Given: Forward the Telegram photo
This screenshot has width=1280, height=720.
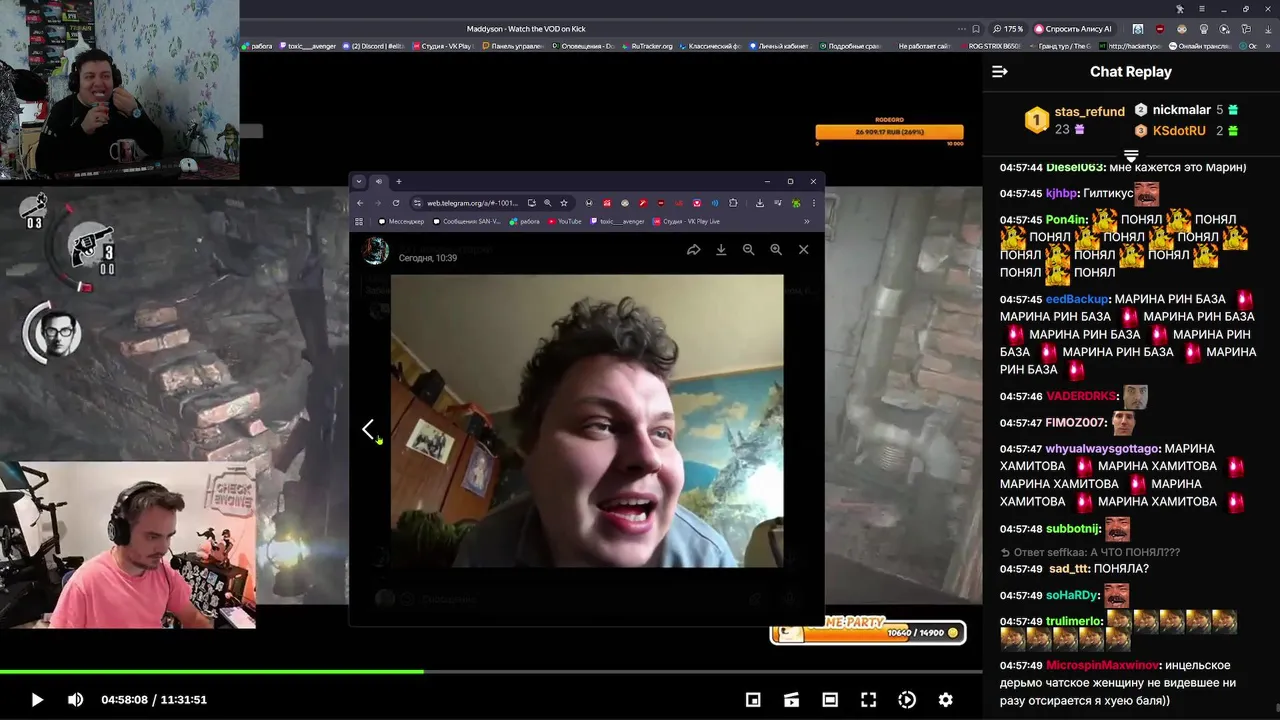Looking at the screenshot, I should tap(693, 250).
